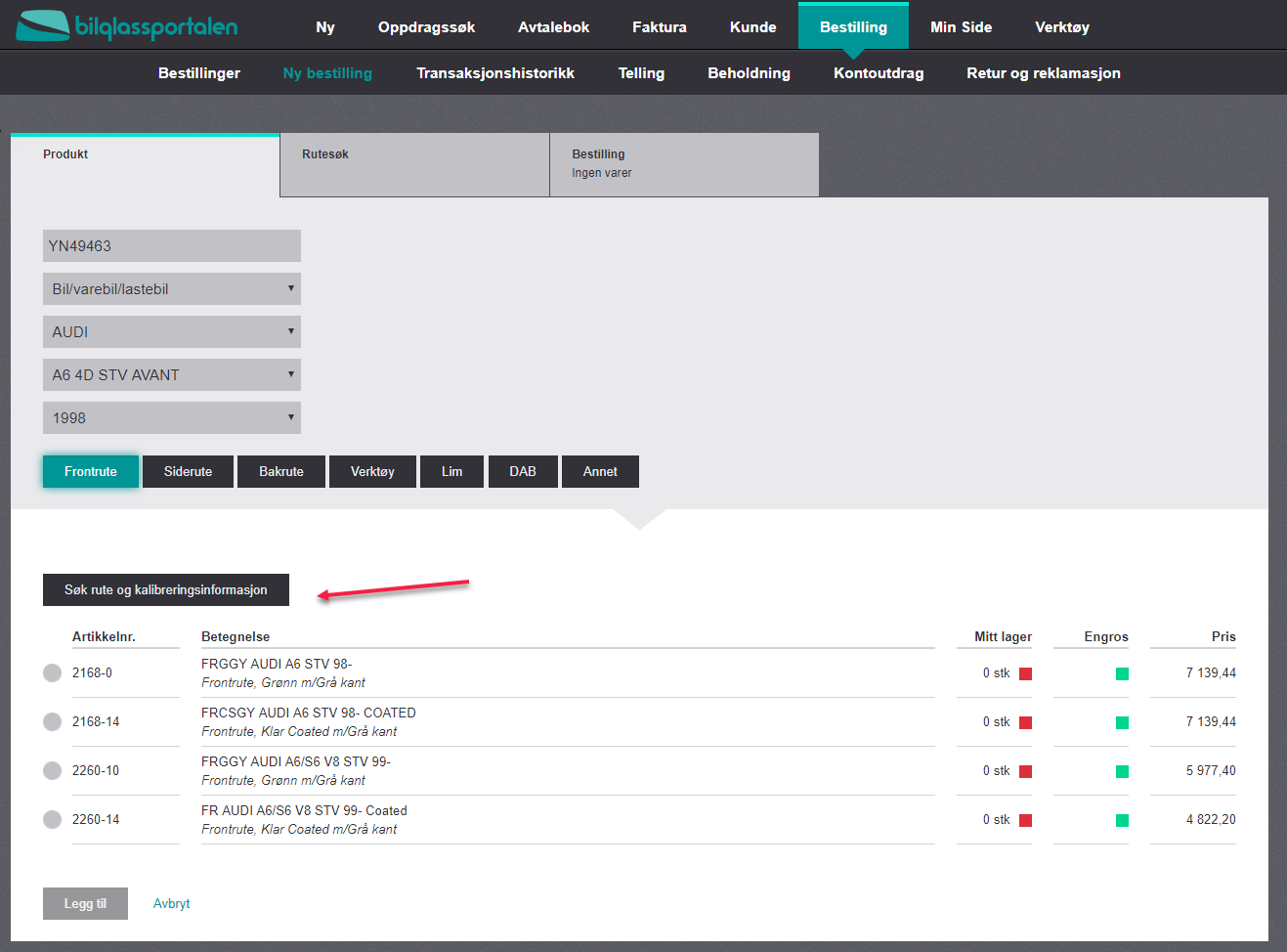Select radio button for article 2168-14
1287x952 pixels.
[x=53, y=722]
